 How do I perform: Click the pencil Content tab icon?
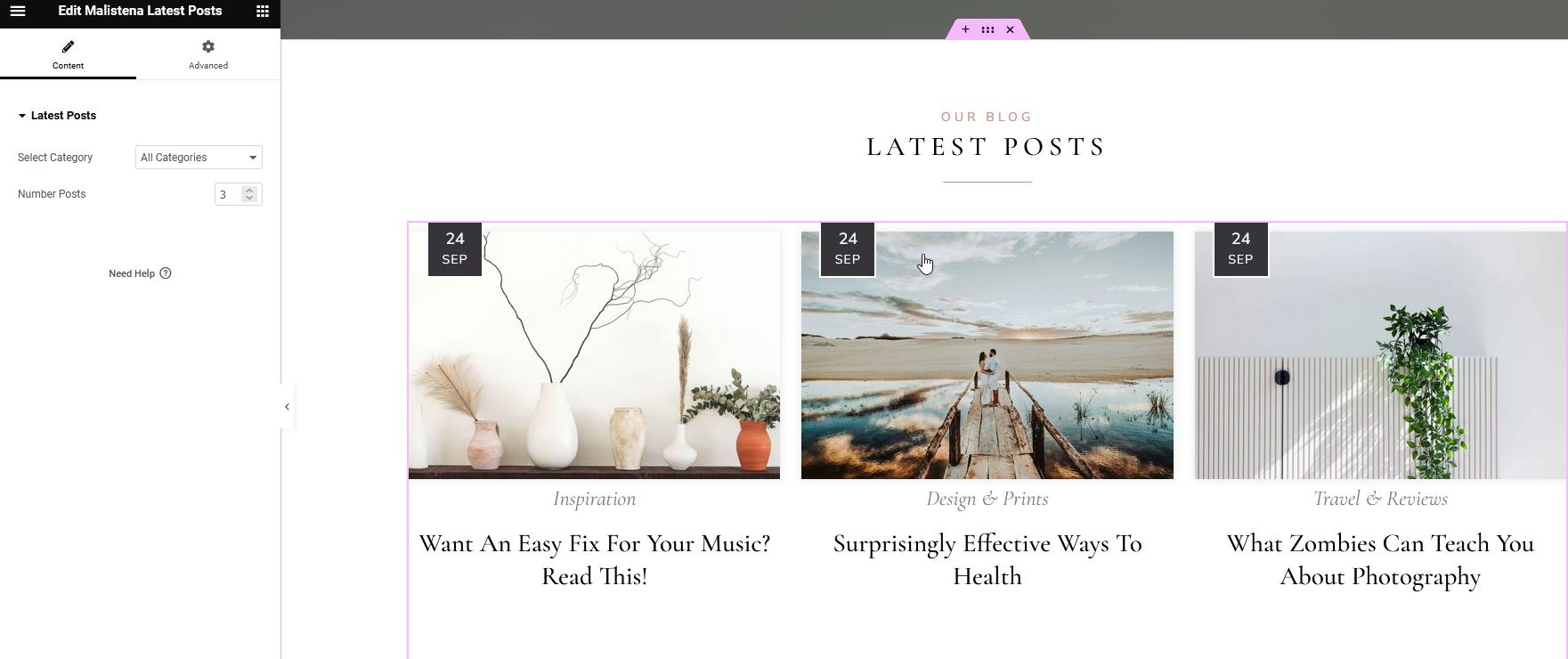[x=69, y=46]
